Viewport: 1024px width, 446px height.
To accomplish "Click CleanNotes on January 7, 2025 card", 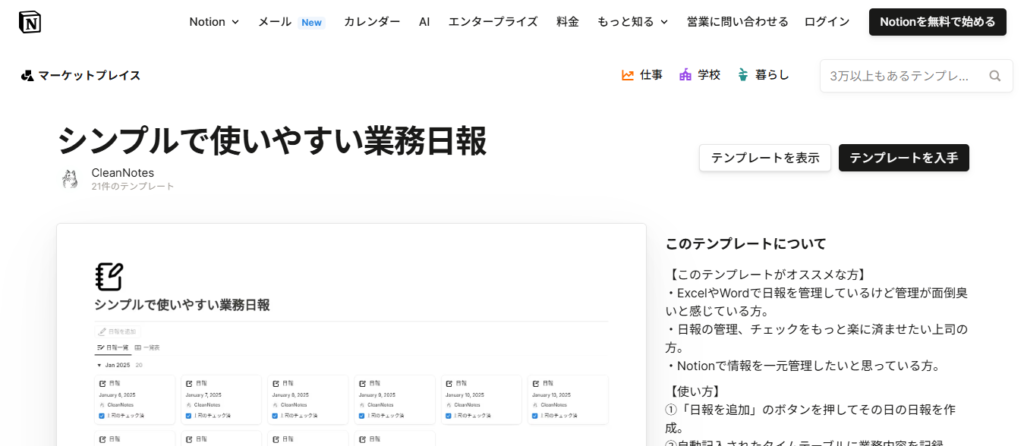I will click(207, 405).
